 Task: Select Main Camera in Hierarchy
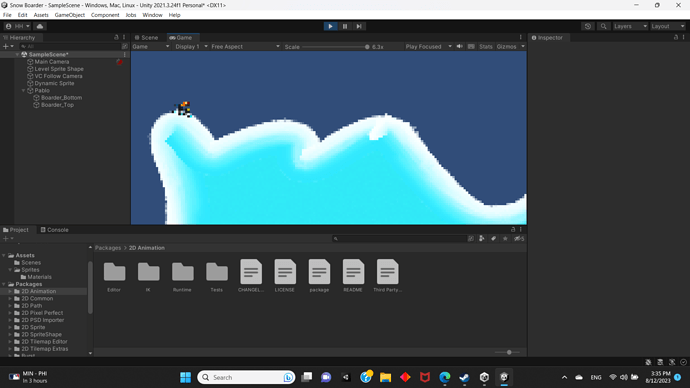click(51, 62)
